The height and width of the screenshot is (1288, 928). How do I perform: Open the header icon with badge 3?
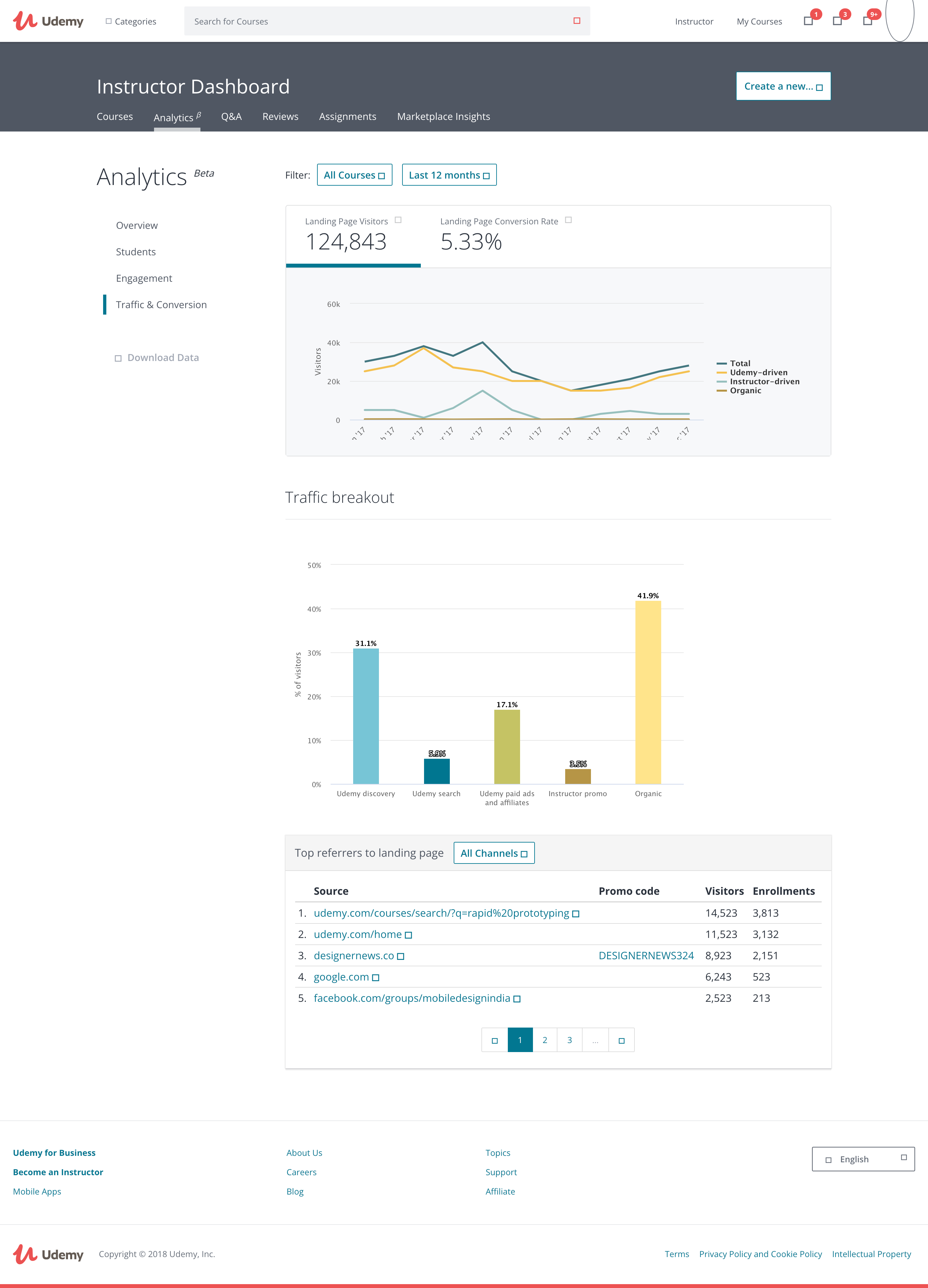coord(837,21)
